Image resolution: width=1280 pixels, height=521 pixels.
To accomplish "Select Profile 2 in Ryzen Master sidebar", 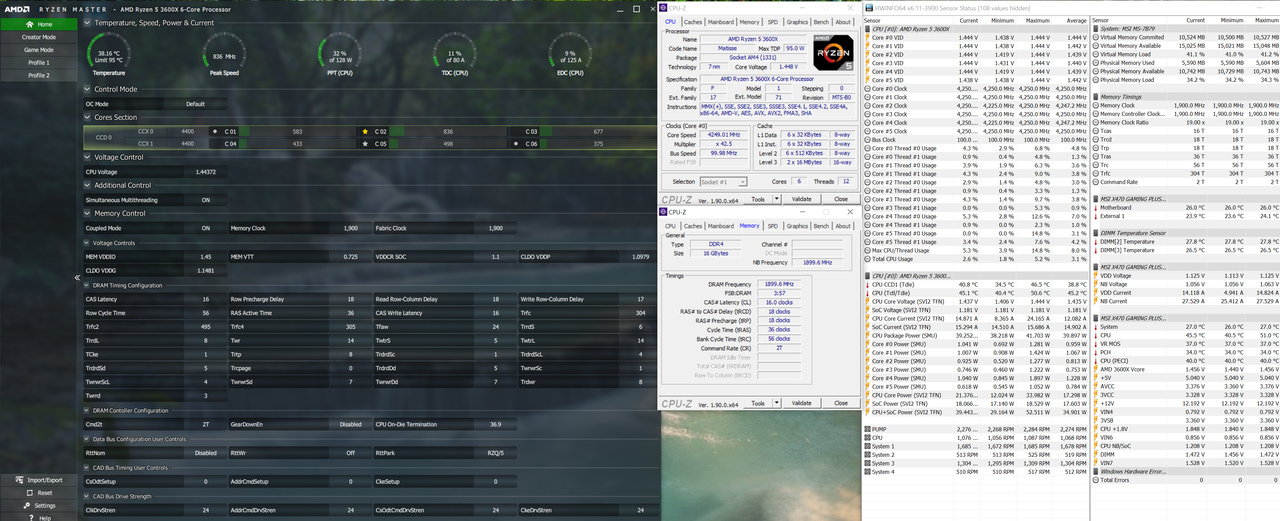I will [39, 75].
